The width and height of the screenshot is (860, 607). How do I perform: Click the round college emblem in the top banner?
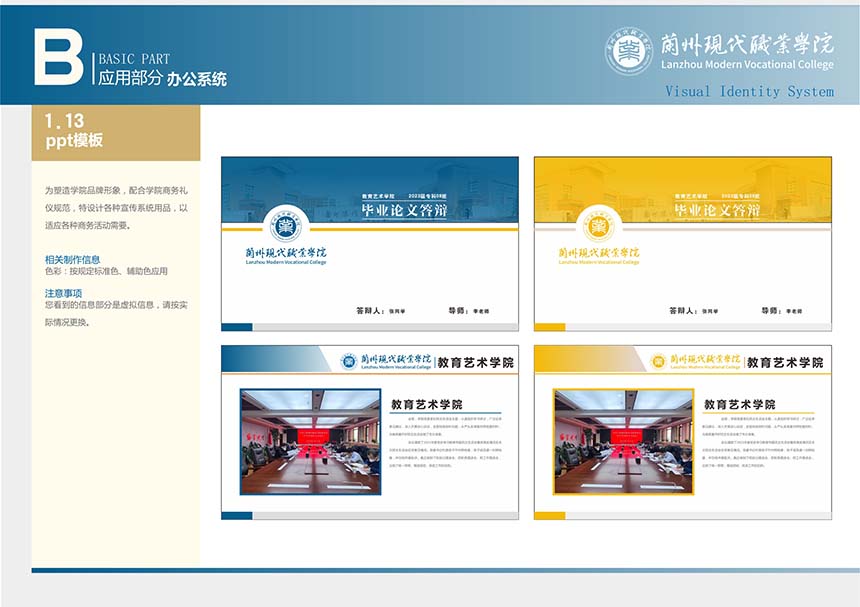(x=628, y=52)
